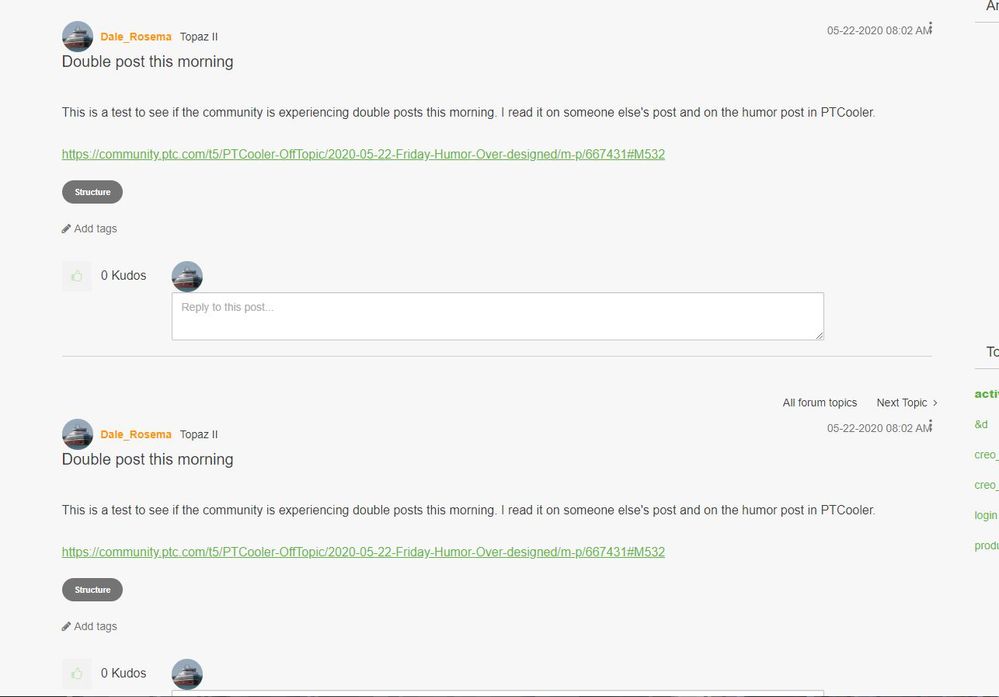Open the 0 Kudos count on first post

(x=123, y=276)
